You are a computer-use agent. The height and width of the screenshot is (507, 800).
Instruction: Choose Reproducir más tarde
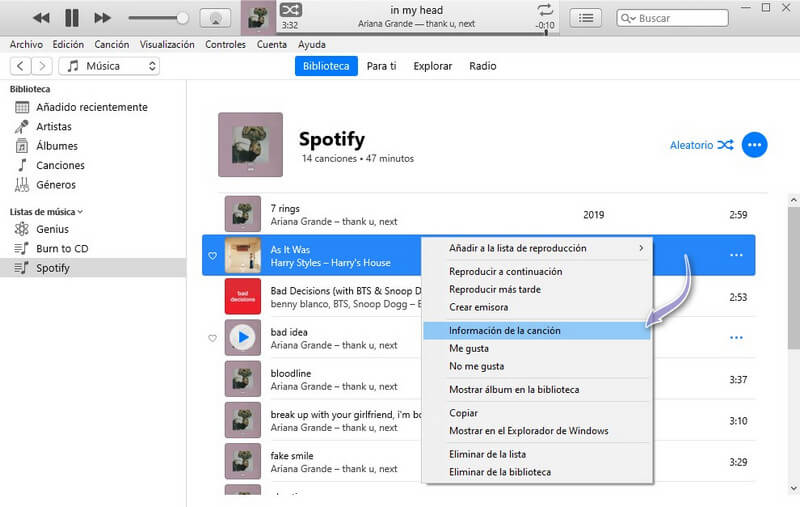coord(537,289)
